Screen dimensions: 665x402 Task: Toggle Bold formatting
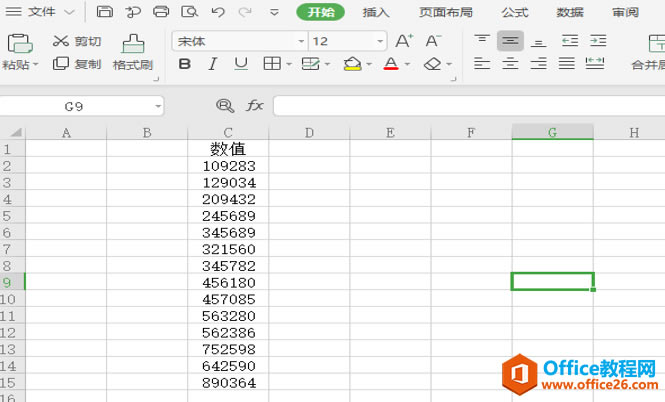[x=184, y=64]
